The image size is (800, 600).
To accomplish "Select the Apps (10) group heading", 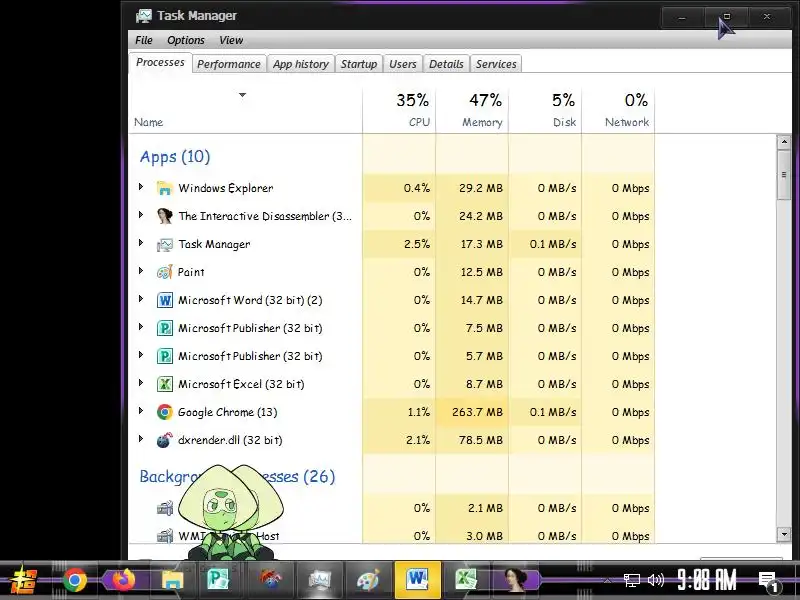I will tap(175, 157).
